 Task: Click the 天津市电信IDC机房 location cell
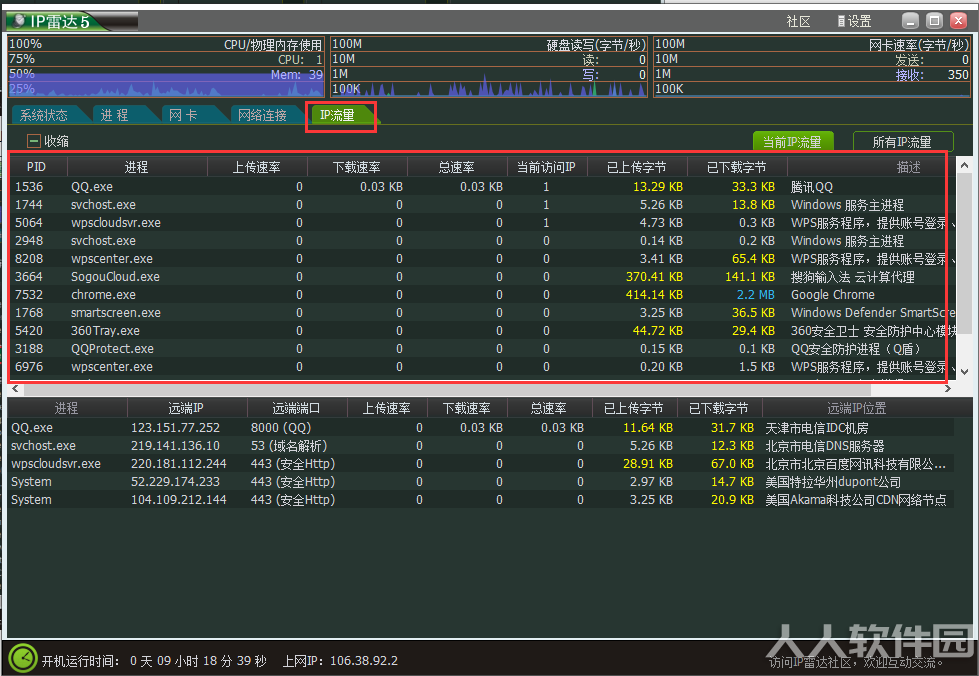click(x=817, y=428)
